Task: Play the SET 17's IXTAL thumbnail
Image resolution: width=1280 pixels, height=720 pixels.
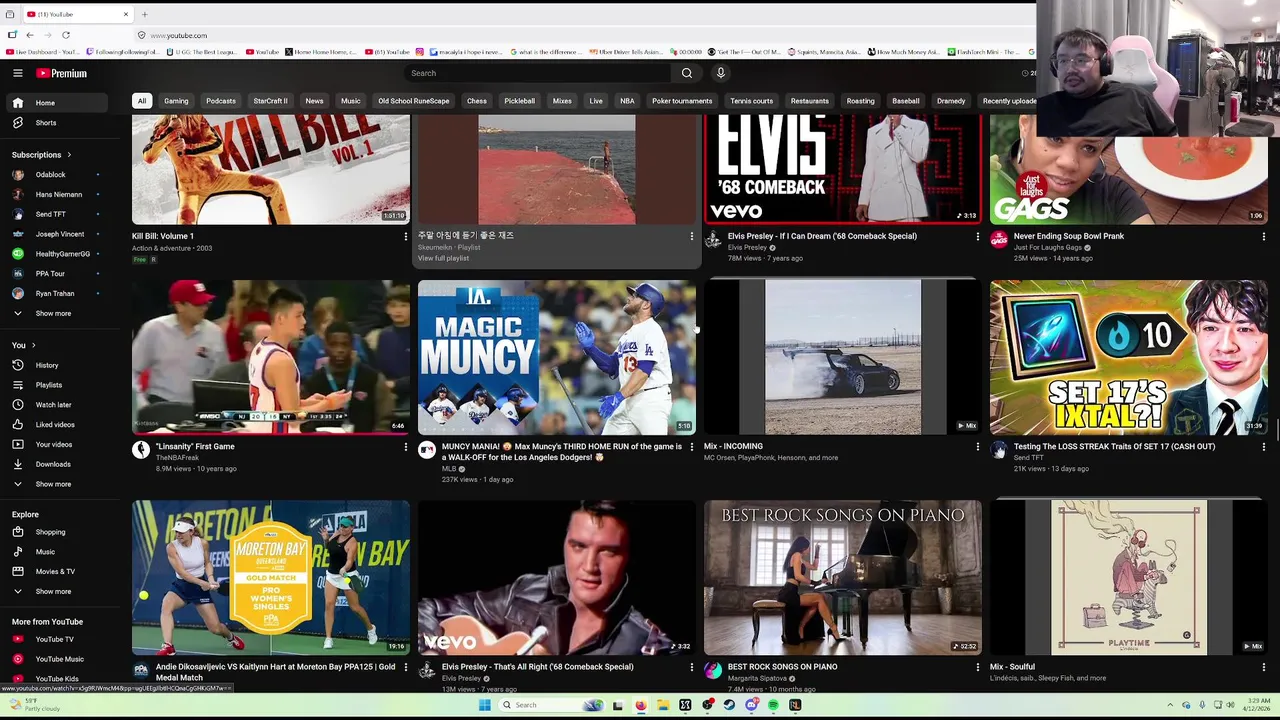Action: pos(1128,357)
